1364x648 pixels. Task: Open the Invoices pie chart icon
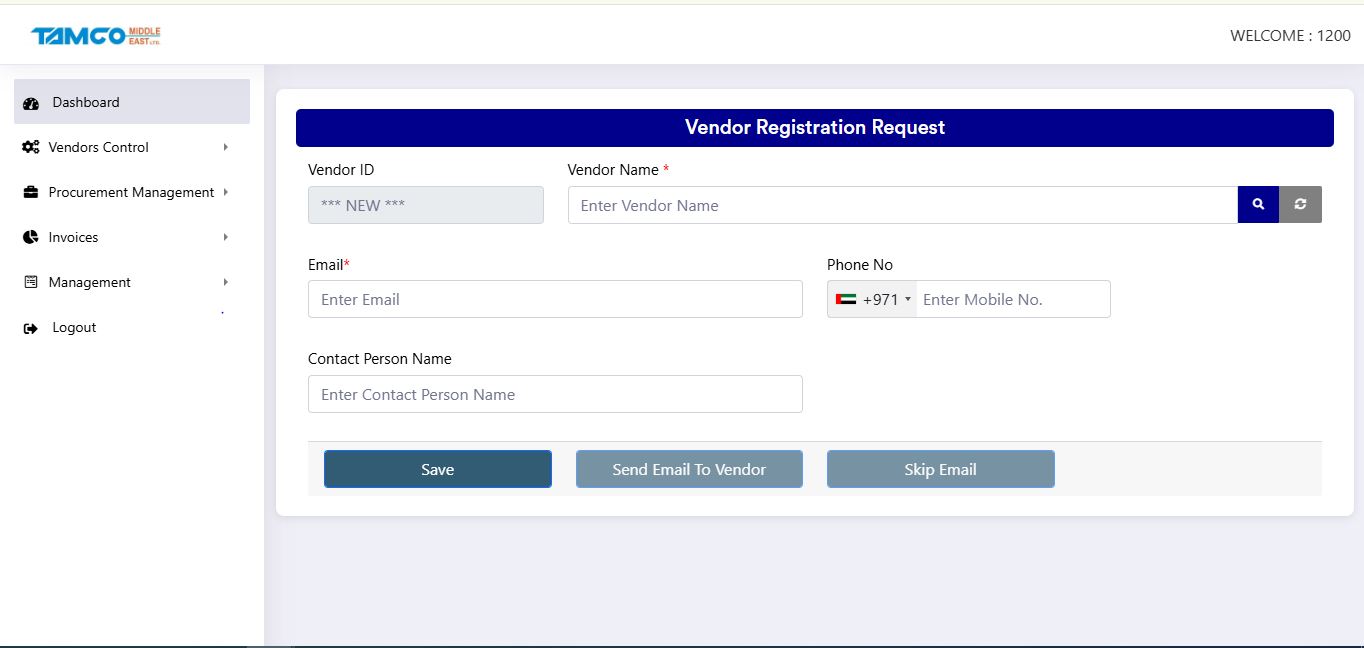point(30,237)
